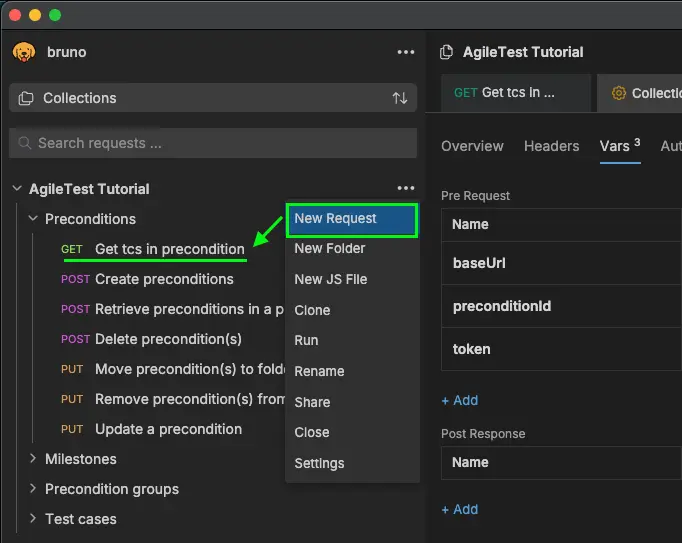
Task: Select the Precondition groups folder label
Action: coord(112,489)
